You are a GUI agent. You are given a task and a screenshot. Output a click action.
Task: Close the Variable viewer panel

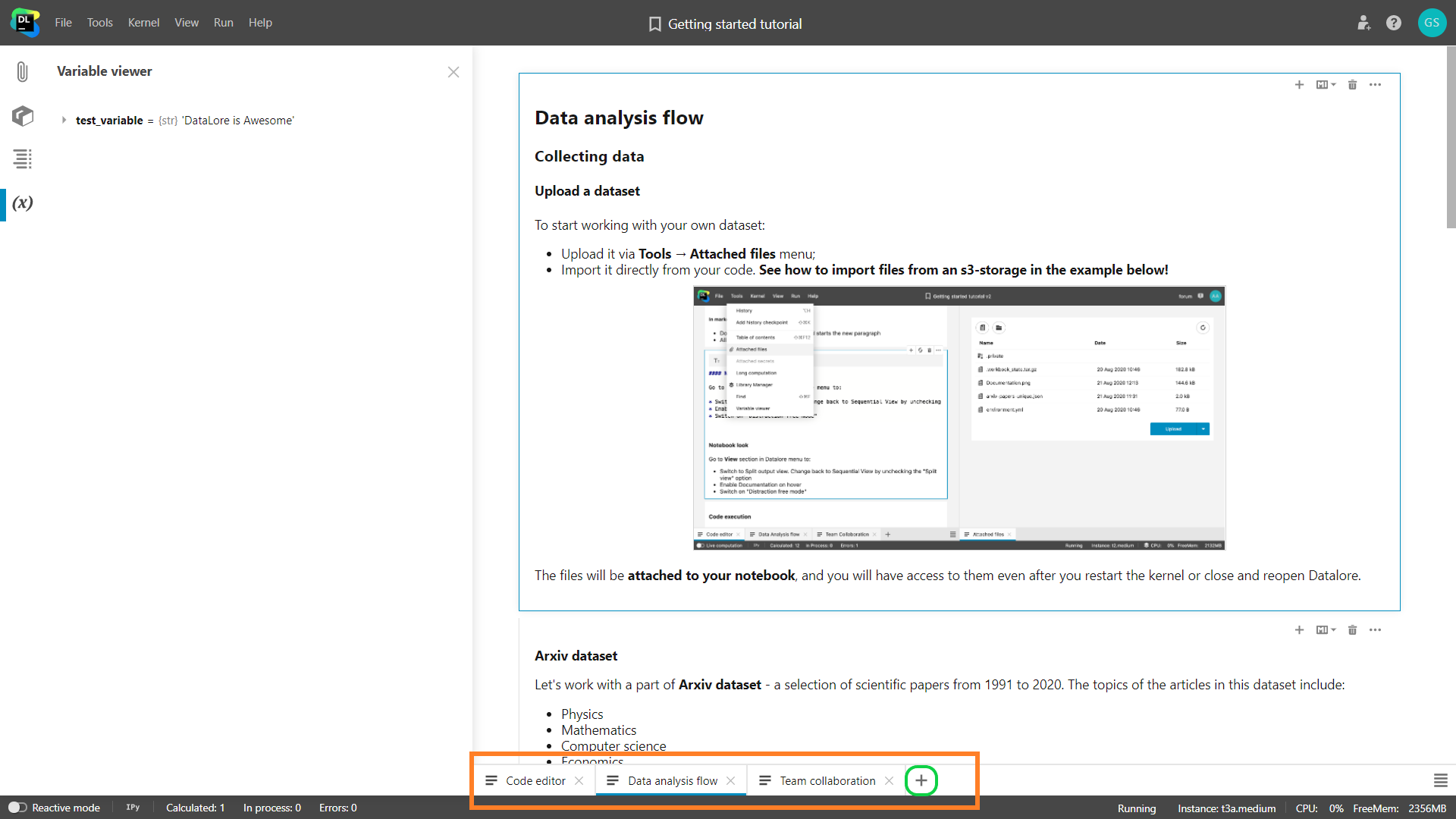453,72
